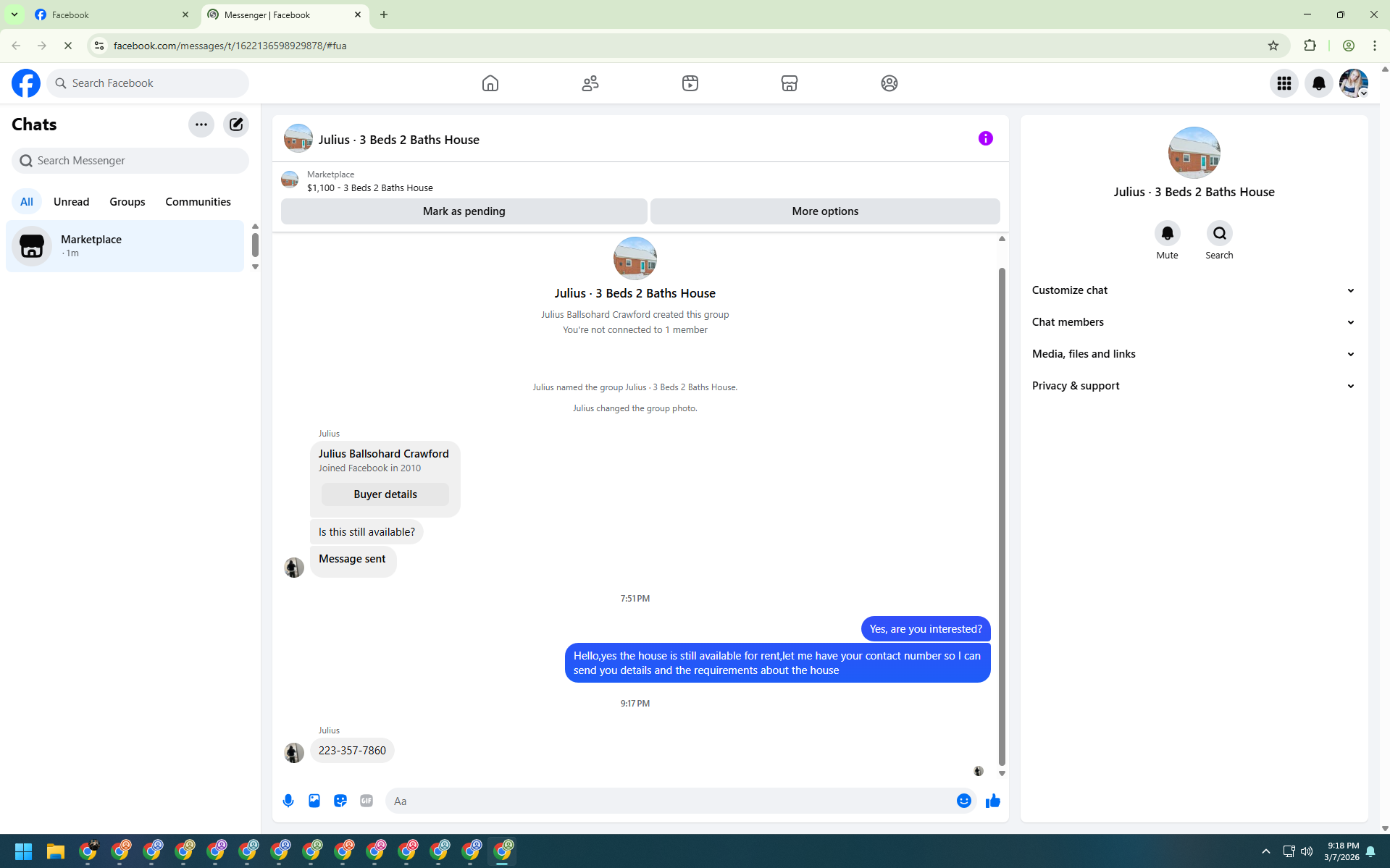Image resolution: width=1390 pixels, height=868 pixels.
Task: Open the tab search dropdown arrow
Action: (14, 14)
